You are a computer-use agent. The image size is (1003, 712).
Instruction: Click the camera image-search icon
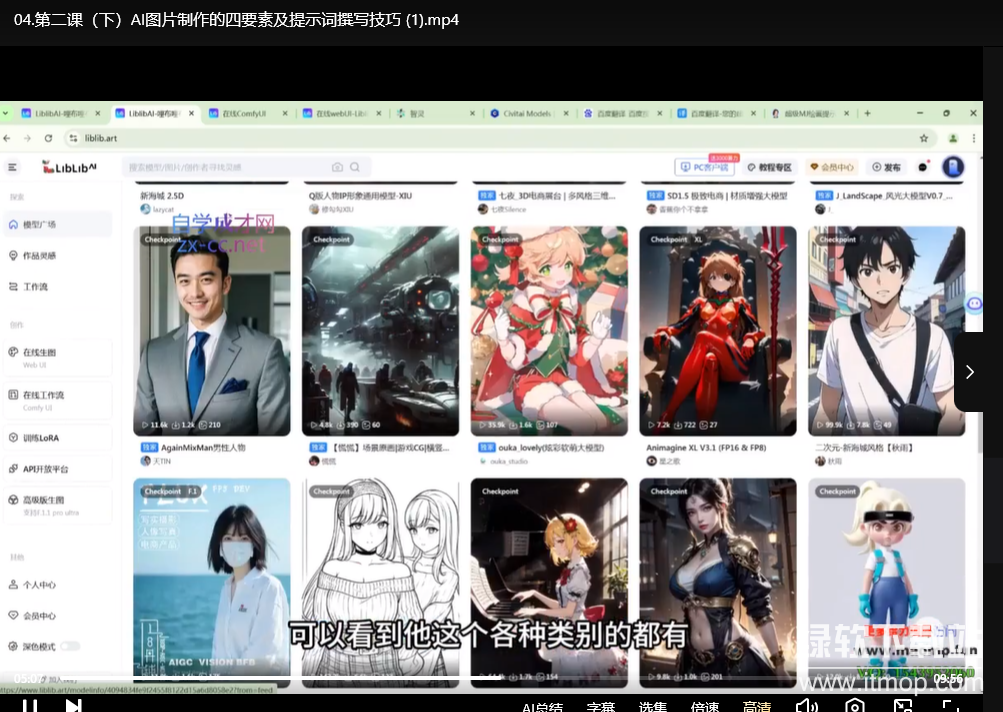tap(337, 167)
